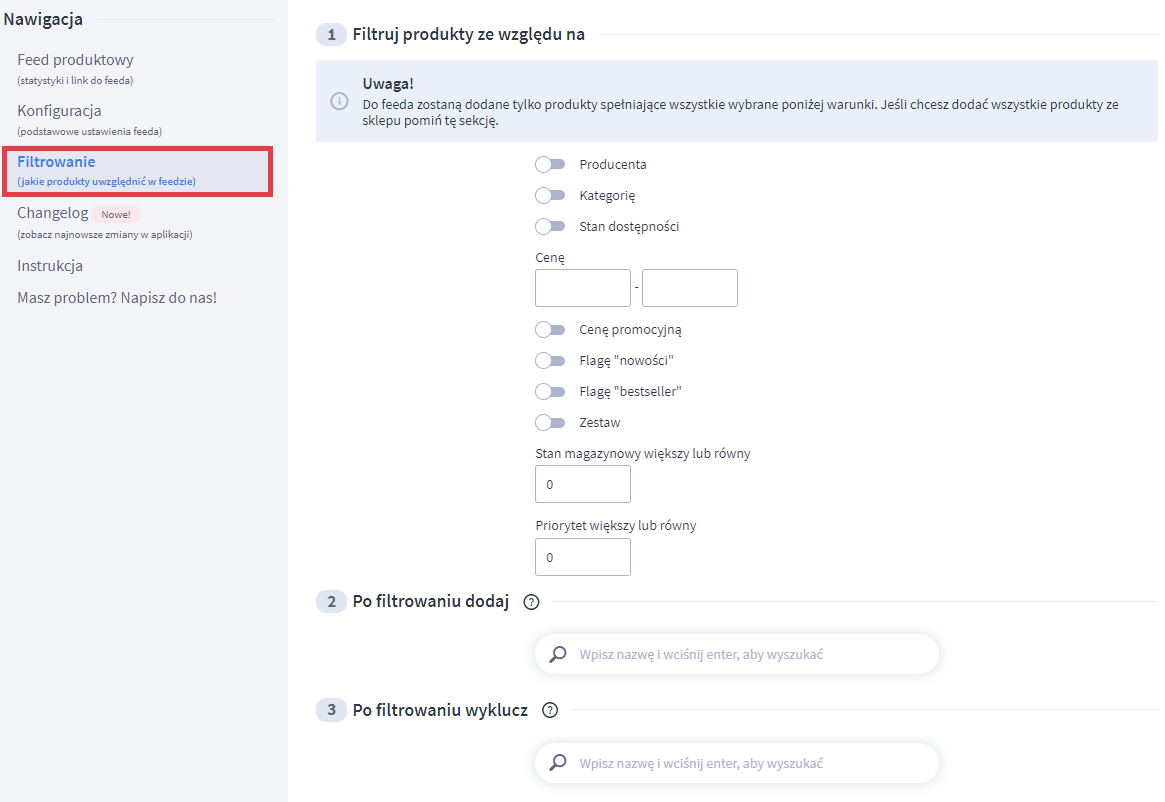The width and height of the screenshot is (1165, 802).
Task: Click the minimum price input under 'Cenę'
Action: 583,288
